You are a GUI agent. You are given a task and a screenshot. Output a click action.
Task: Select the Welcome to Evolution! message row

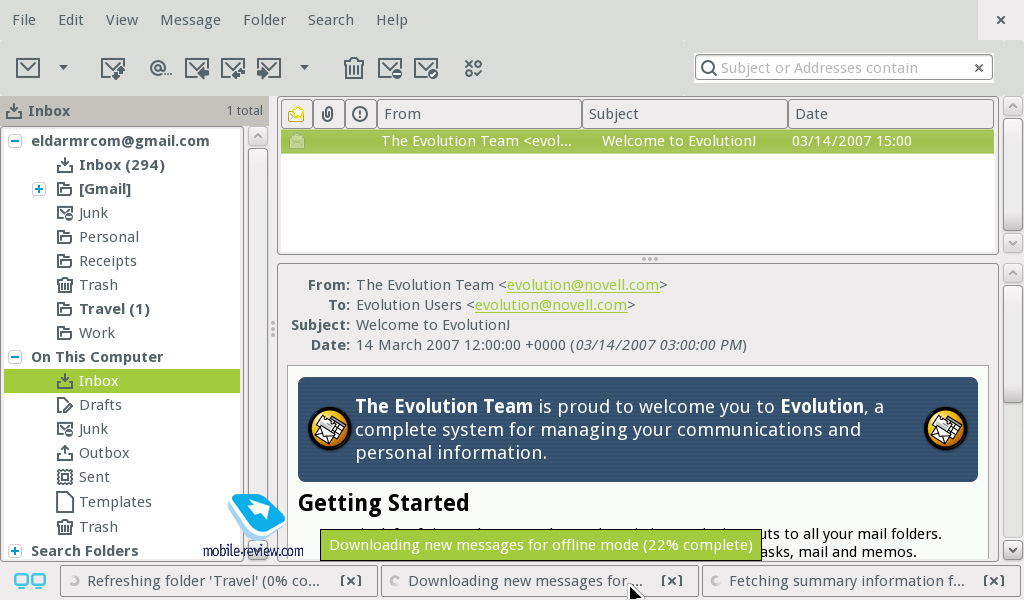point(637,141)
